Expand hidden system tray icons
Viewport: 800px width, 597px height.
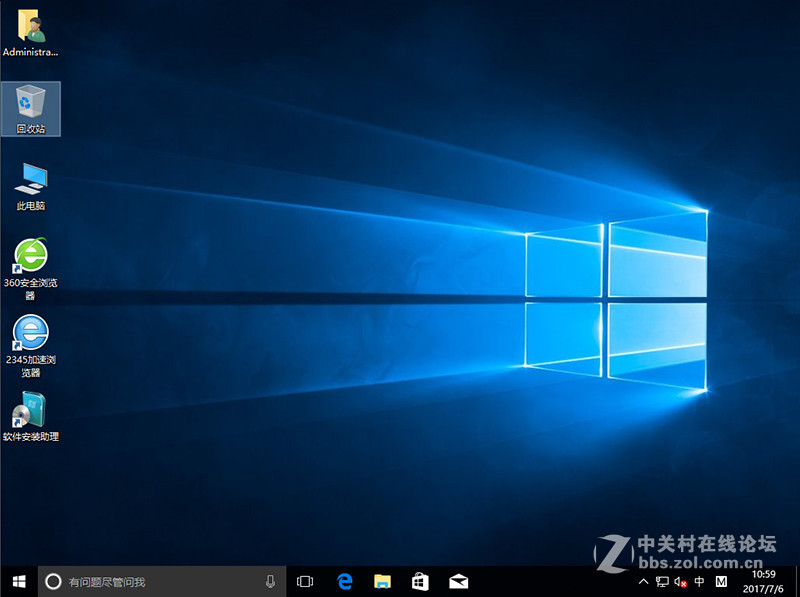(643, 581)
